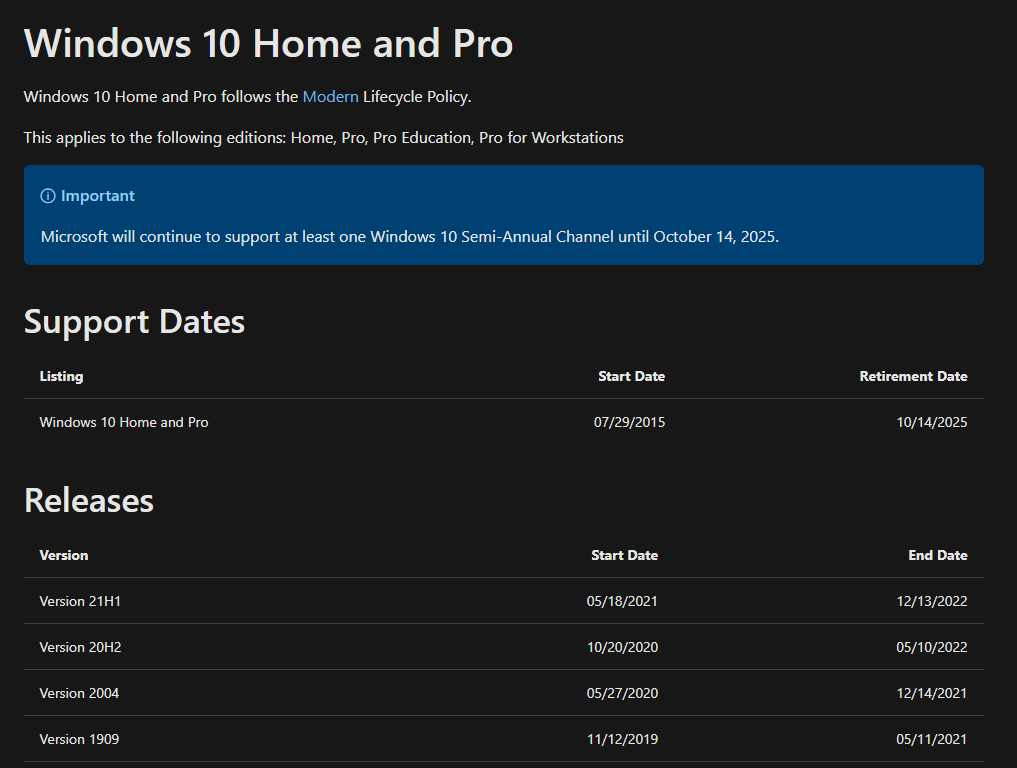Select the 'Version 2004' row label
Screen dimensions: 1017x768
(x=79, y=693)
